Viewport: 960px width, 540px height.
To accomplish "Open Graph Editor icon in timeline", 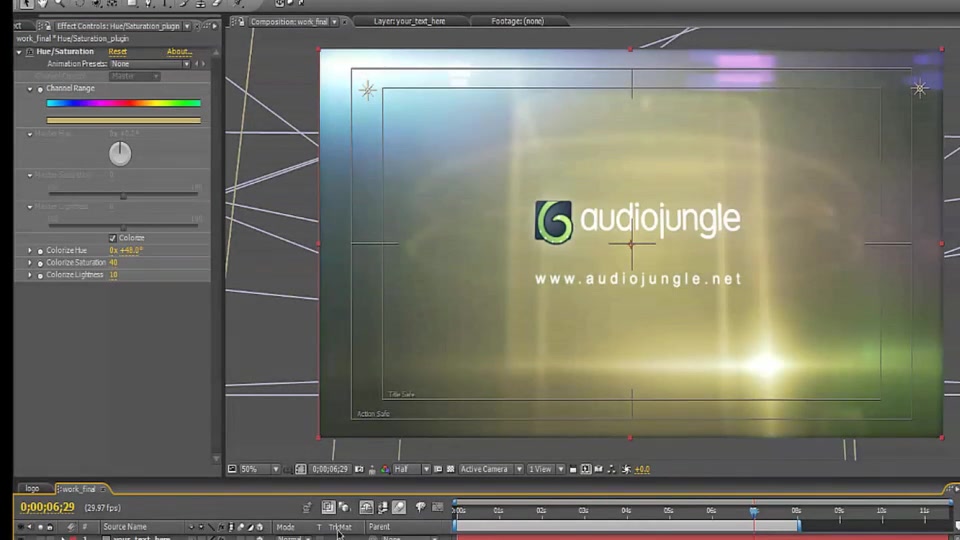I will 437,507.
